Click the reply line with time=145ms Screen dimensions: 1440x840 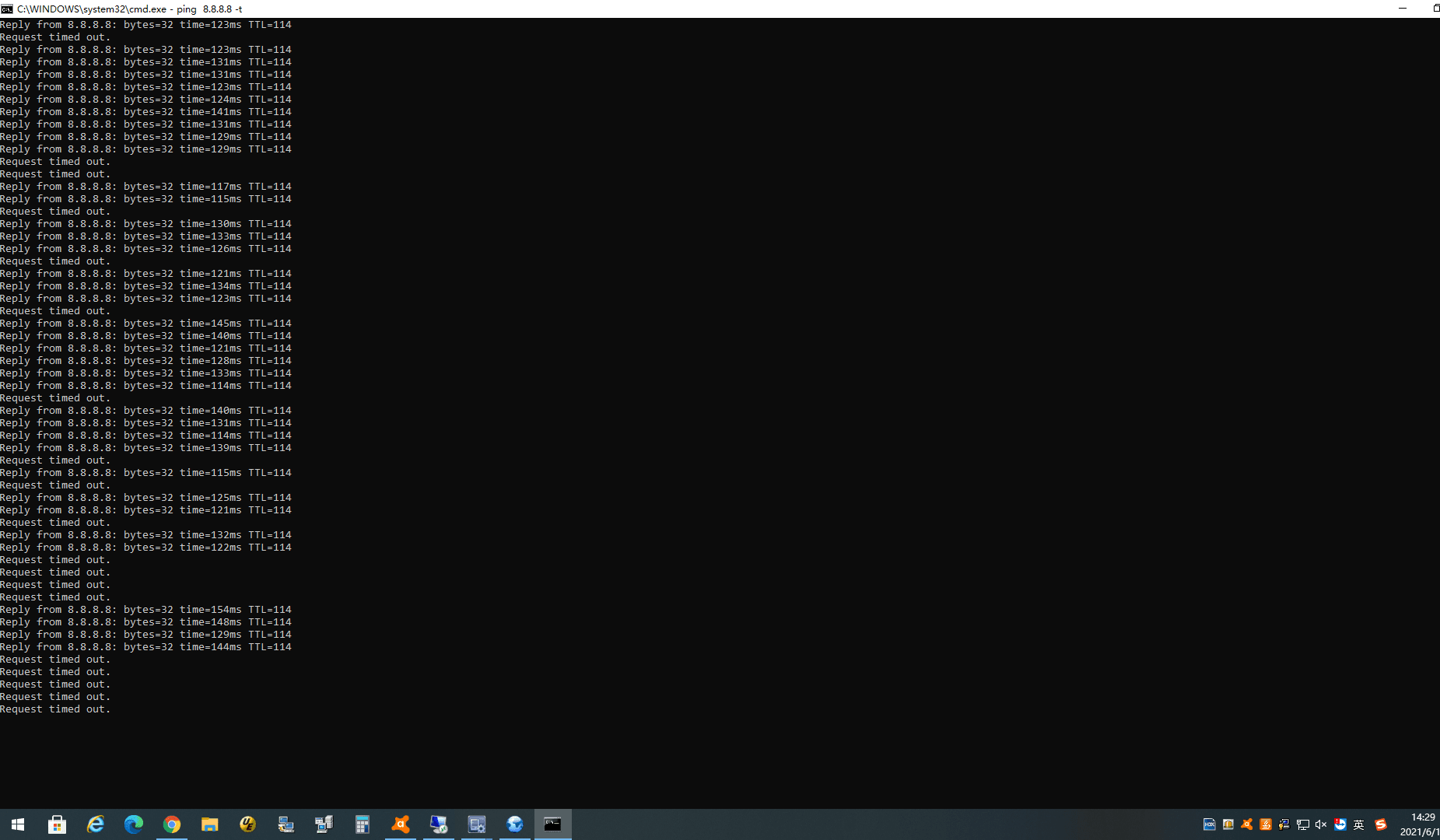[x=145, y=324]
